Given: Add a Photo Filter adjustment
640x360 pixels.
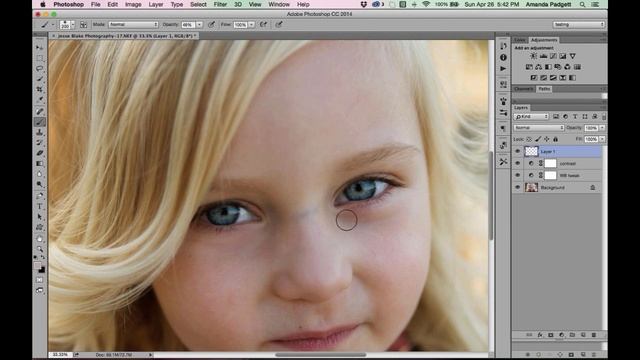Looking at the screenshot, I should (x=558, y=67).
